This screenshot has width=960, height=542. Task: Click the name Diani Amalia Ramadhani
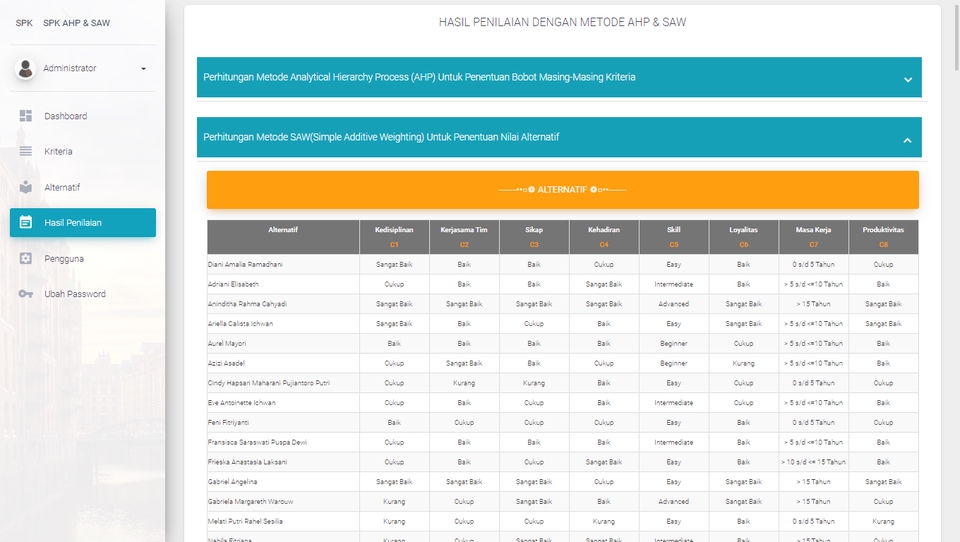pos(245,265)
